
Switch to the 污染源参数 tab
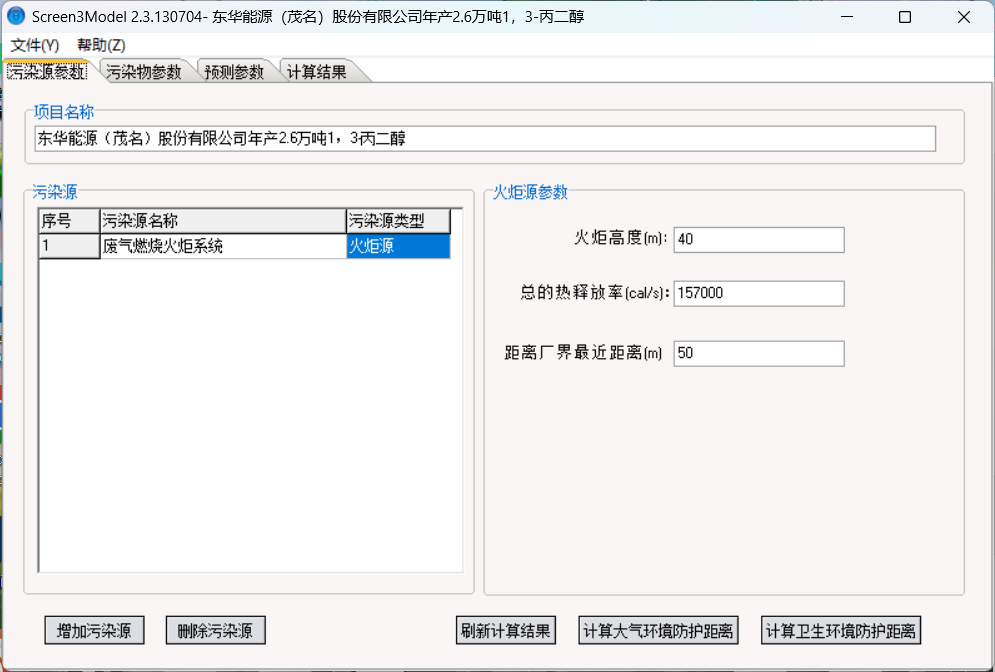click(46, 72)
